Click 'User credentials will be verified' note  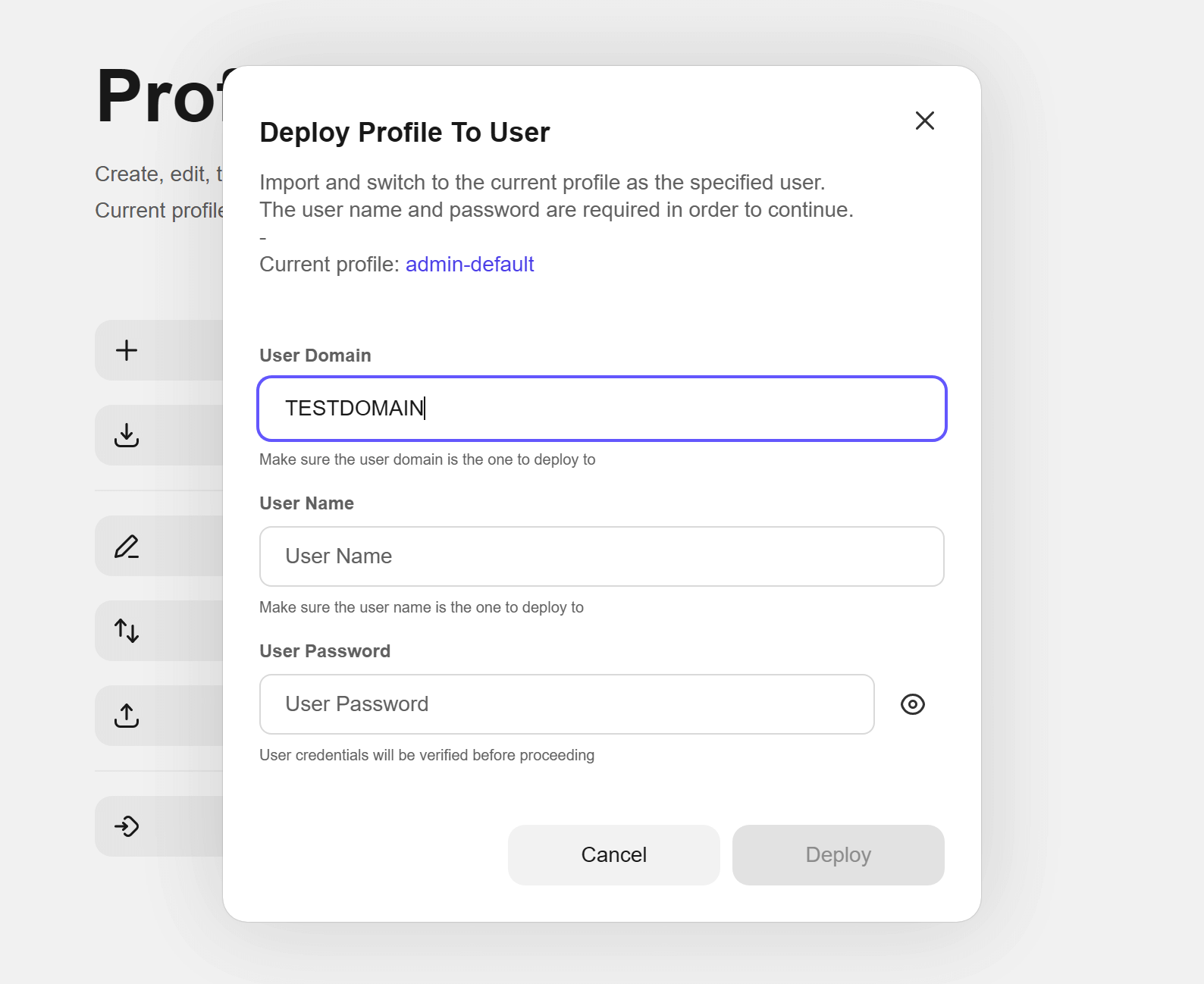pos(427,755)
